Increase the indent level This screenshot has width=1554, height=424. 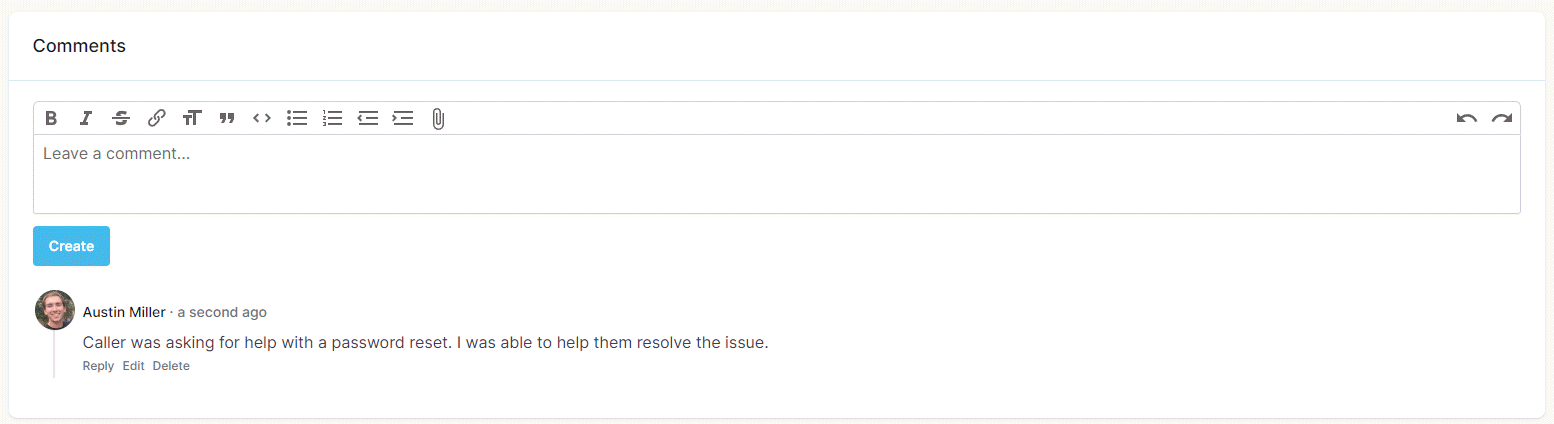click(403, 118)
